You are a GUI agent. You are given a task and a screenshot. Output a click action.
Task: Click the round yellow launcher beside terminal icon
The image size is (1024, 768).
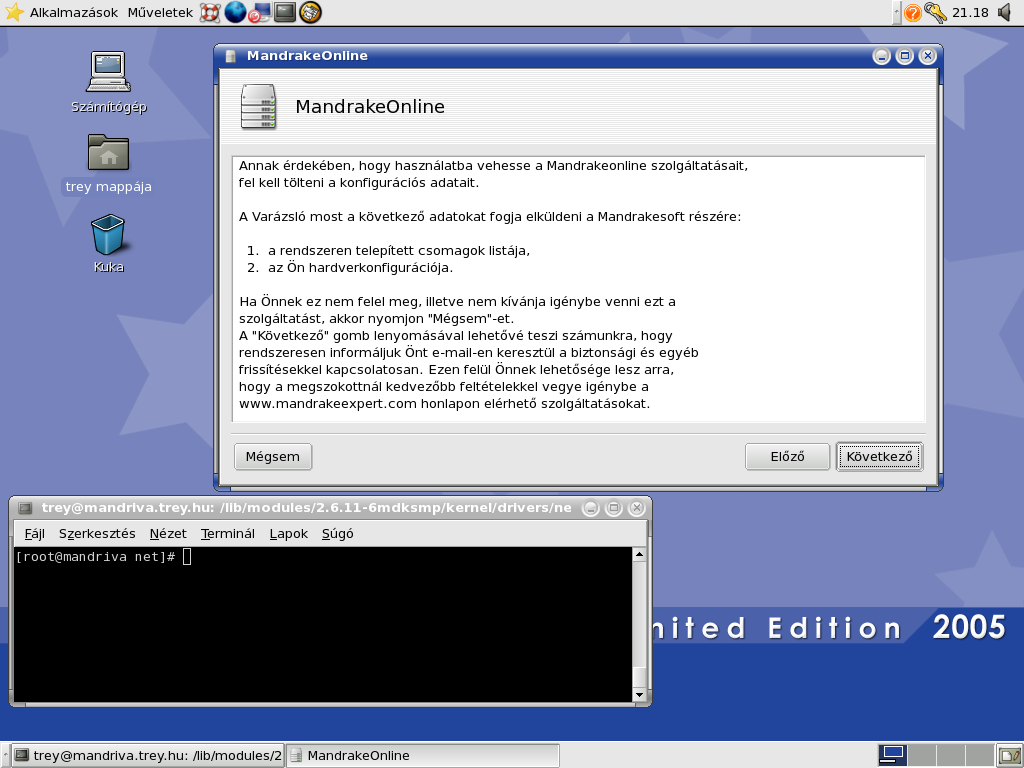point(310,12)
